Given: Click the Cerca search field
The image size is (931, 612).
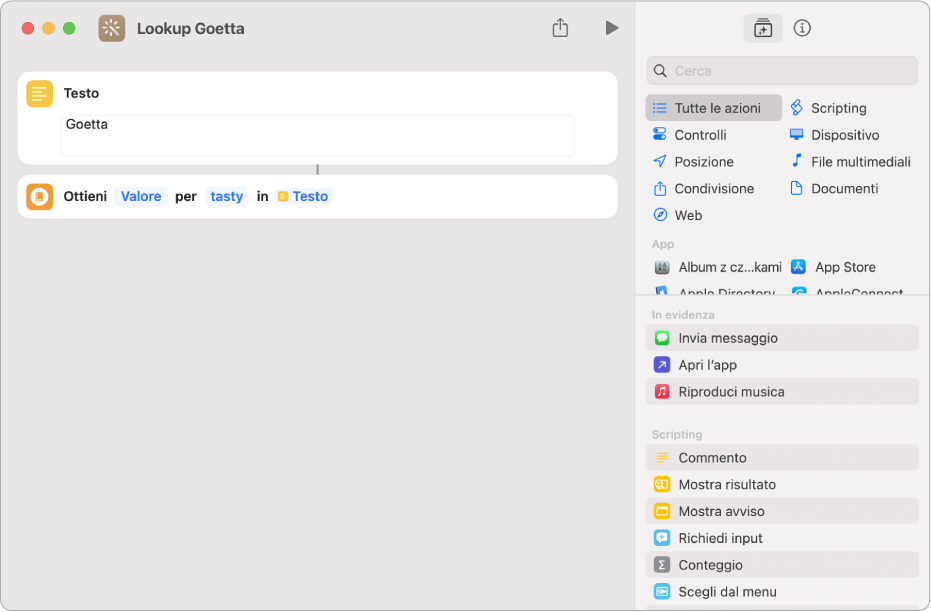Looking at the screenshot, I should [781, 71].
